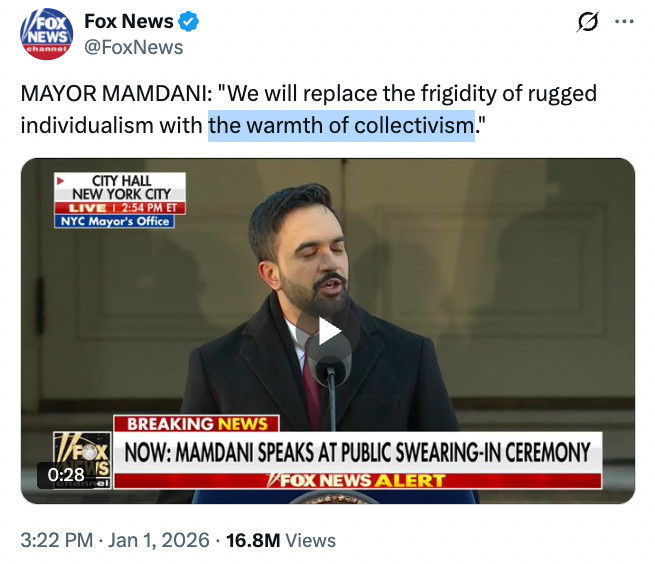This screenshot has height=564, width=655.
Task: Click the @FoxNews handle
Action: [x=133, y=45]
